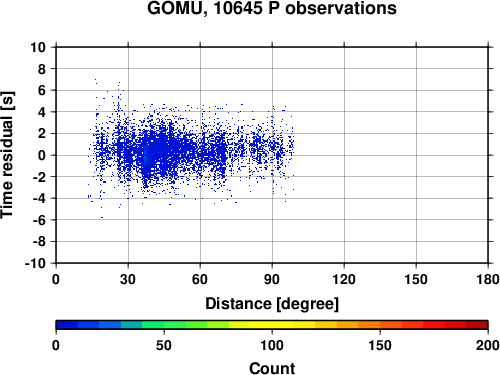Click y-axis tick label "4"
Viewport: 500px width, 375px height.
click(x=42, y=112)
